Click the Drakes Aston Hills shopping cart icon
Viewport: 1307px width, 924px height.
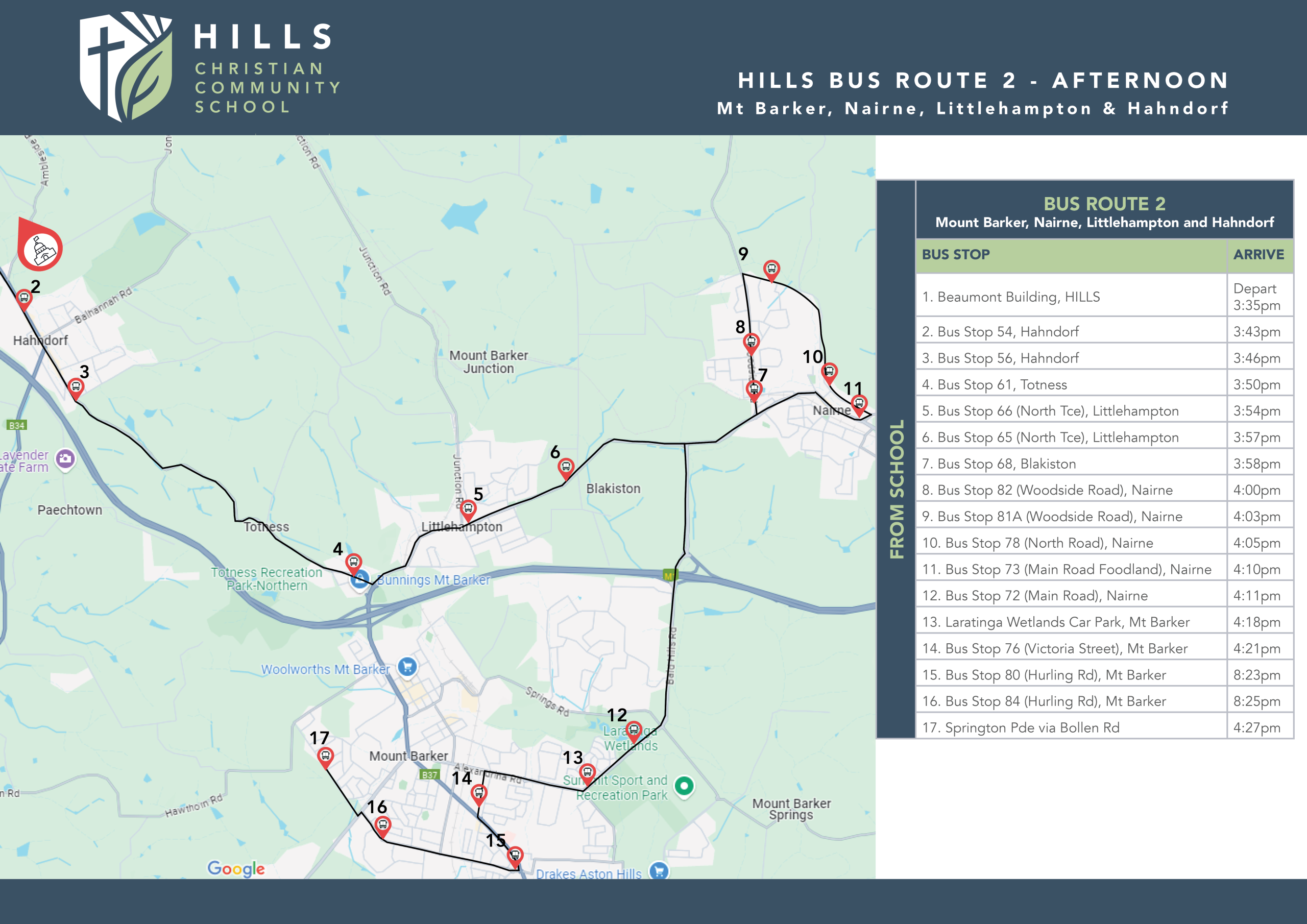click(x=659, y=870)
